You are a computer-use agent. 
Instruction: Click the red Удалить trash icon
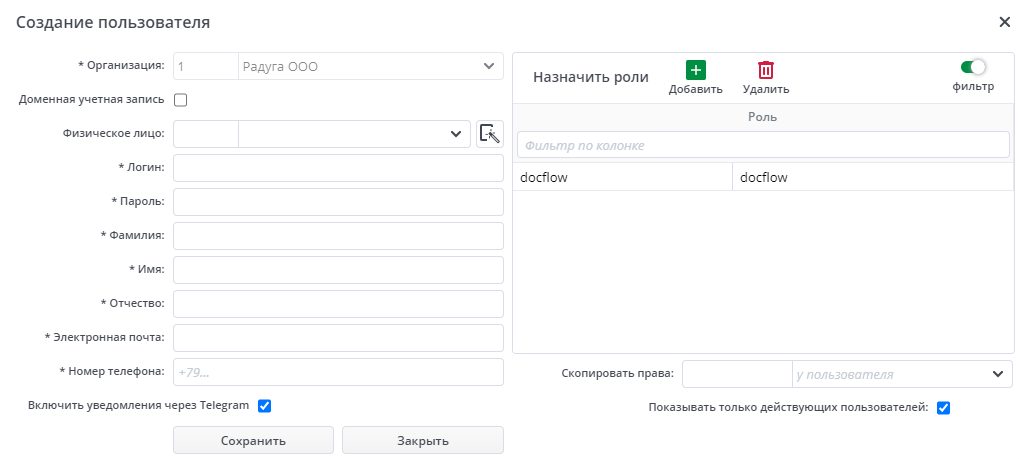pyautogui.click(x=766, y=70)
